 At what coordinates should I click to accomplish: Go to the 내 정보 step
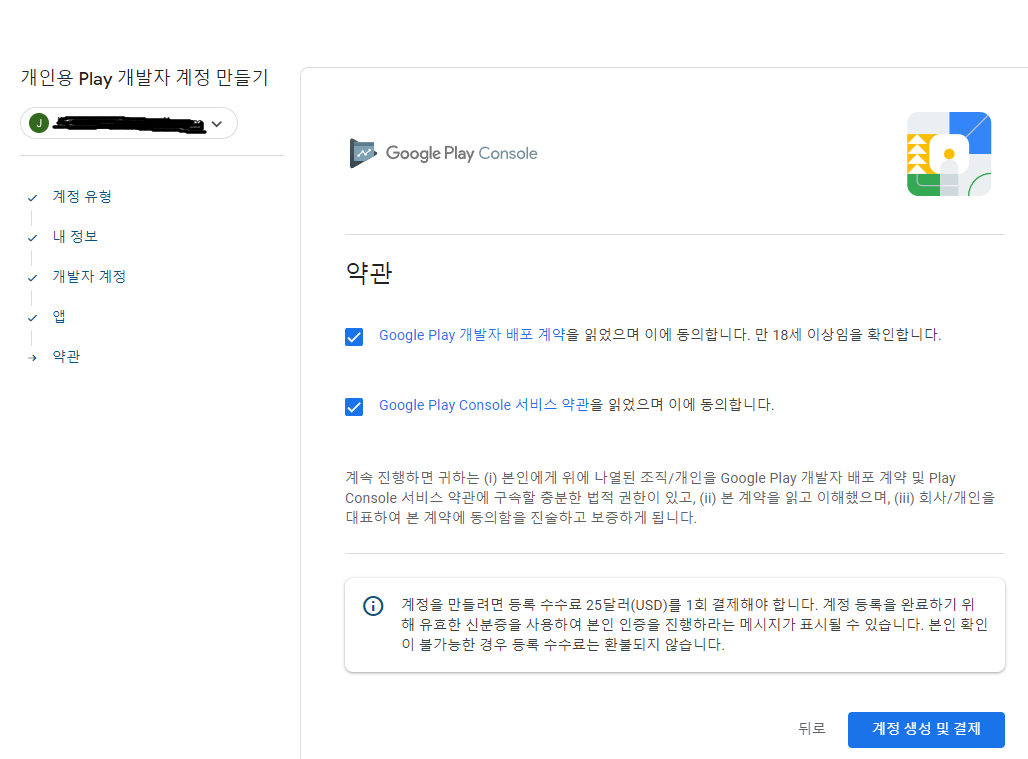coord(75,237)
